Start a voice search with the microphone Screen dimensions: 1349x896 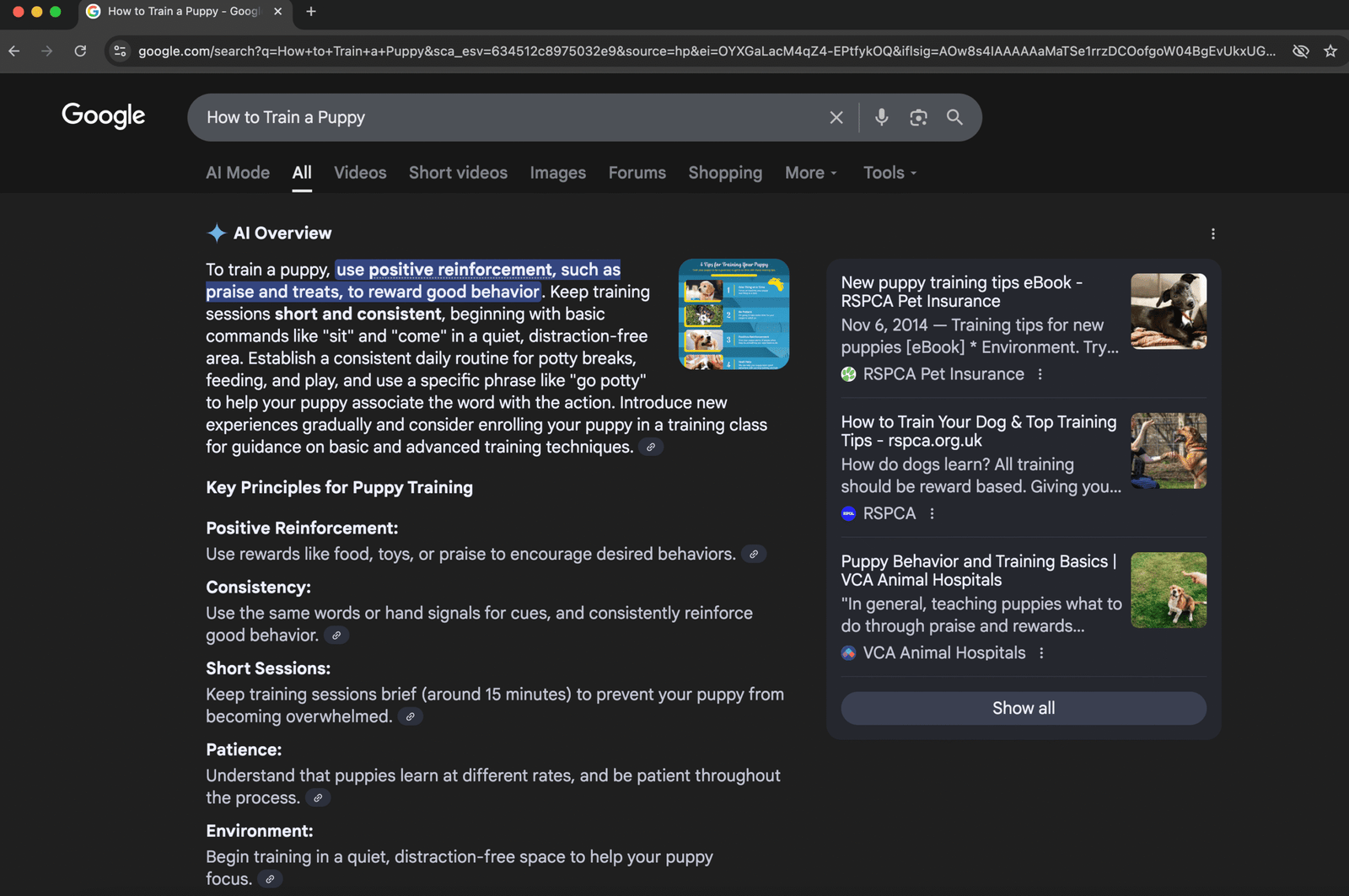881,117
